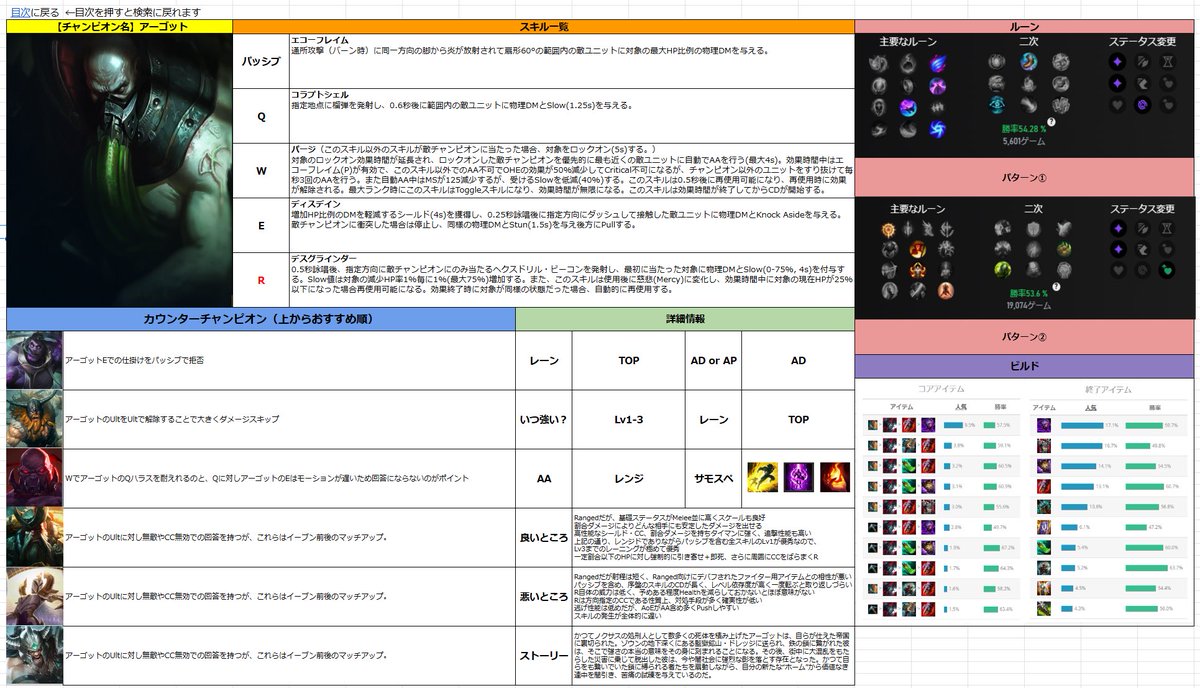Select the E skill label cell
The image size is (1200, 688).
[x=261, y=225]
